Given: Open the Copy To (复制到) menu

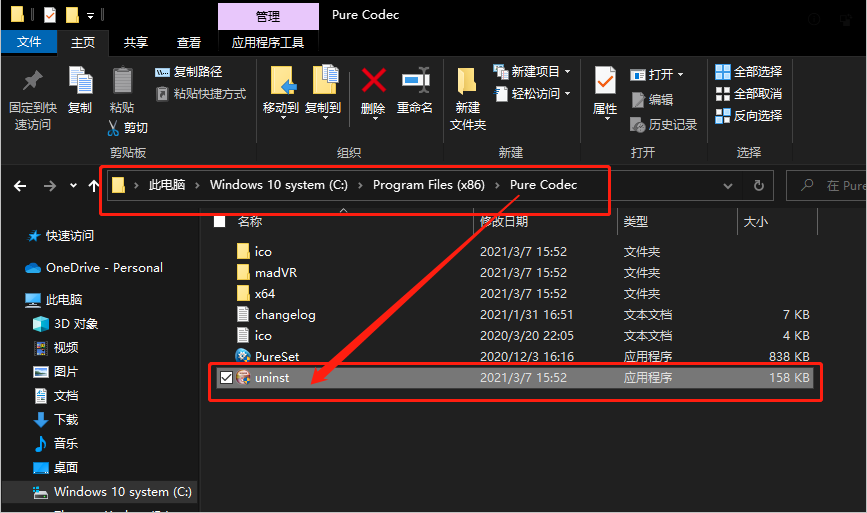Looking at the screenshot, I should click(x=323, y=91).
